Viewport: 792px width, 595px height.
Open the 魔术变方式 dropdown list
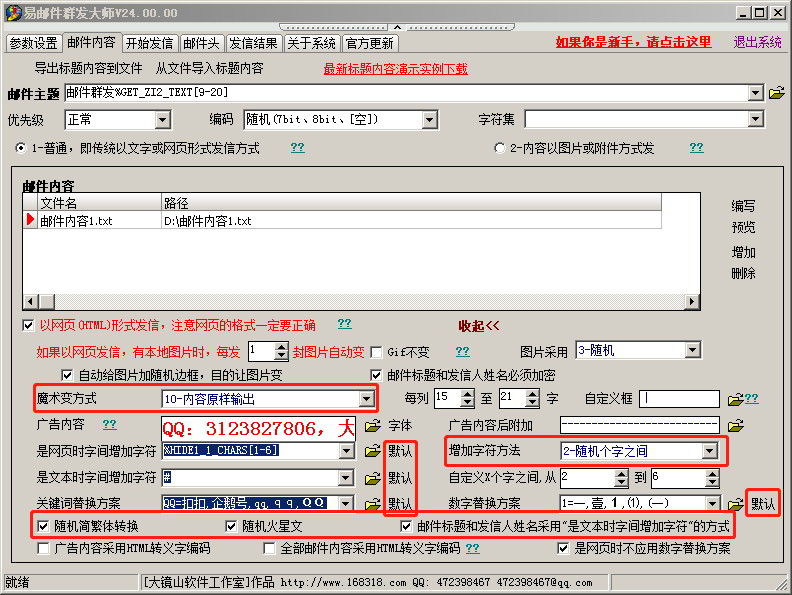tap(367, 399)
